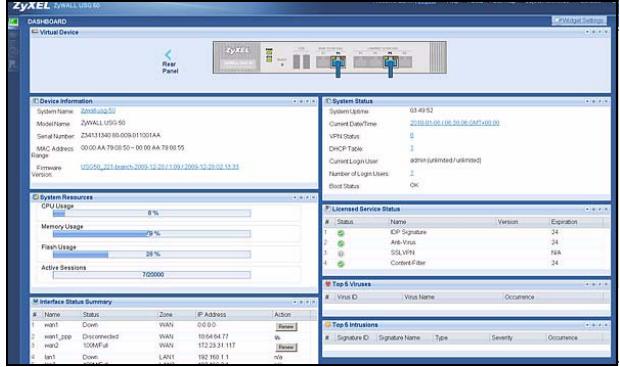
Task: Click the connected LAN port on device image
Action: click(x=390, y=62)
